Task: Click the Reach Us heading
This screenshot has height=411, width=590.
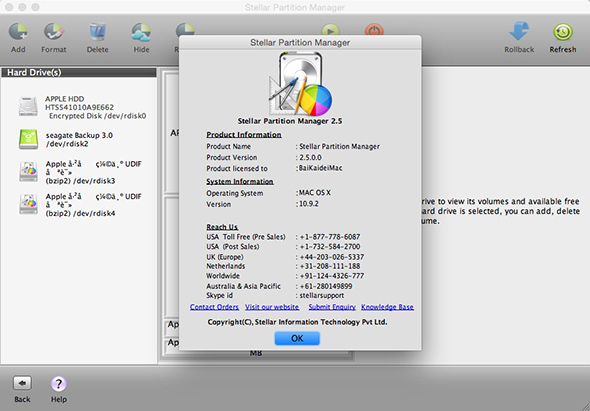Action: [222, 227]
